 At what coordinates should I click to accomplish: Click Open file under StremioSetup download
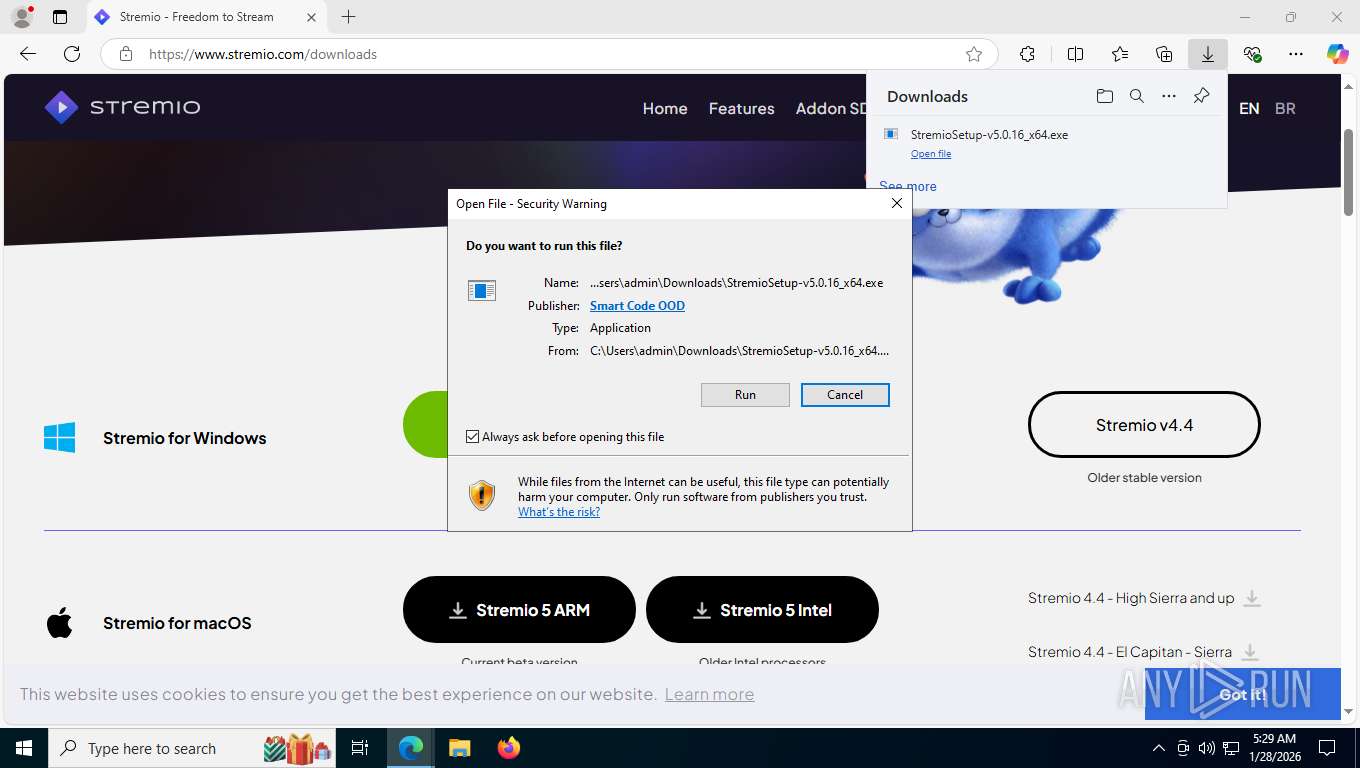[931, 154]
